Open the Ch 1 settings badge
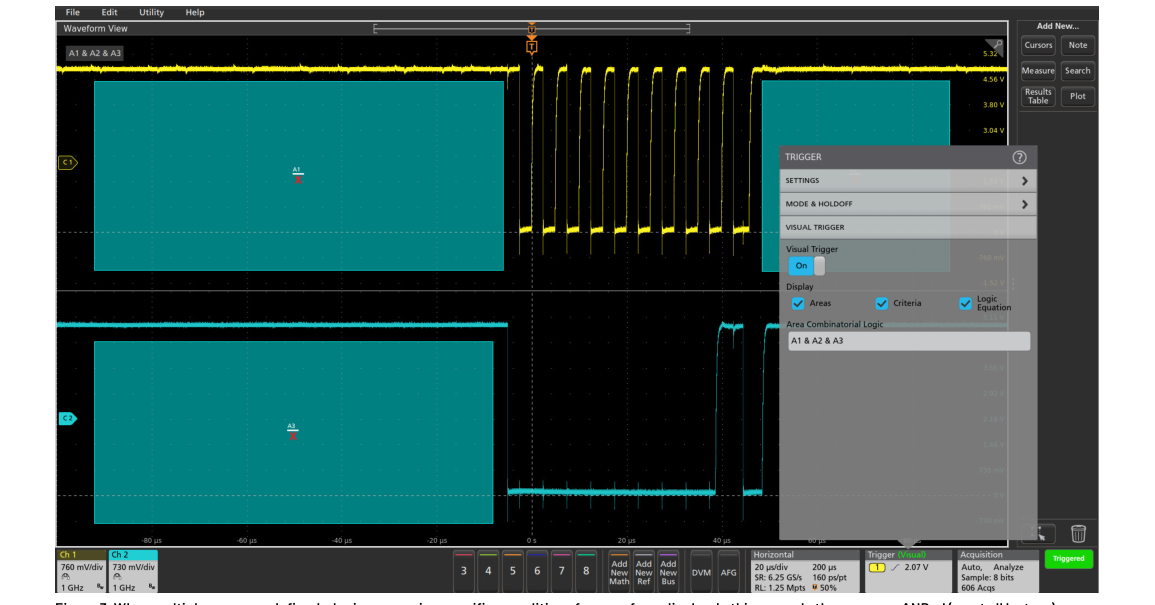The height and width of the screenshot is (605, 1155). (82, 571)
